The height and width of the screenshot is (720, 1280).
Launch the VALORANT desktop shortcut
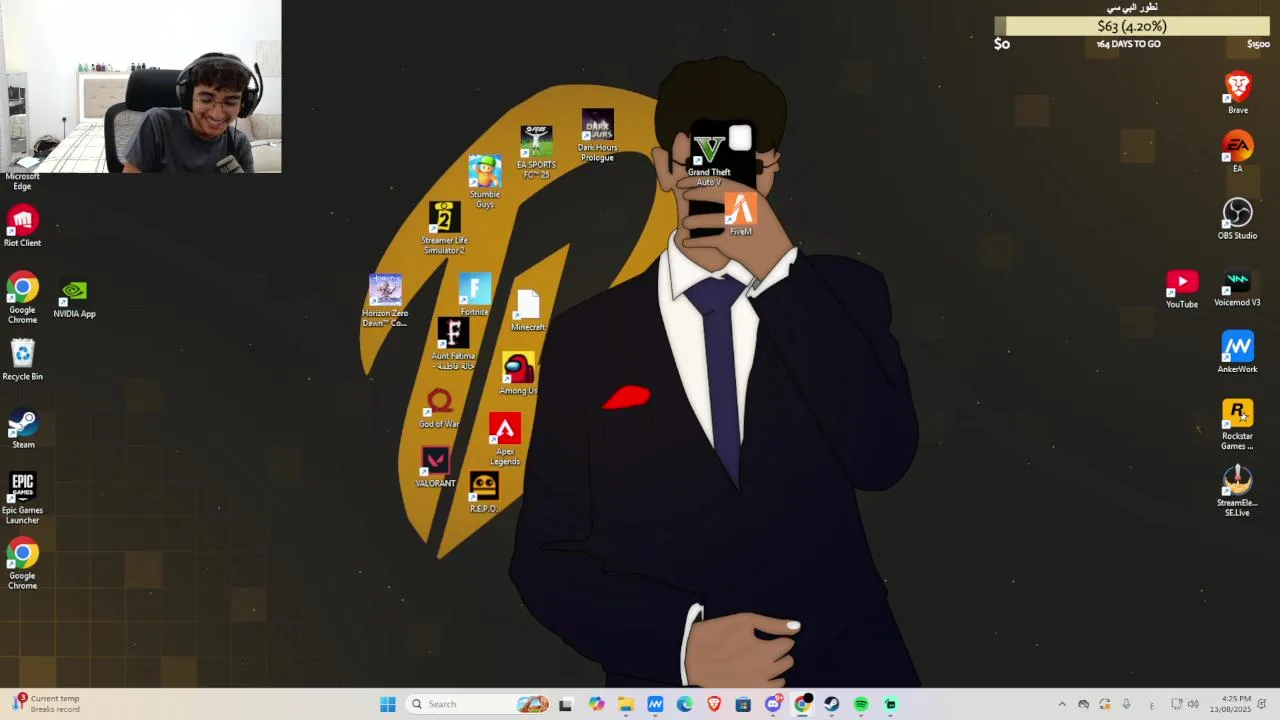coord(435,467)
